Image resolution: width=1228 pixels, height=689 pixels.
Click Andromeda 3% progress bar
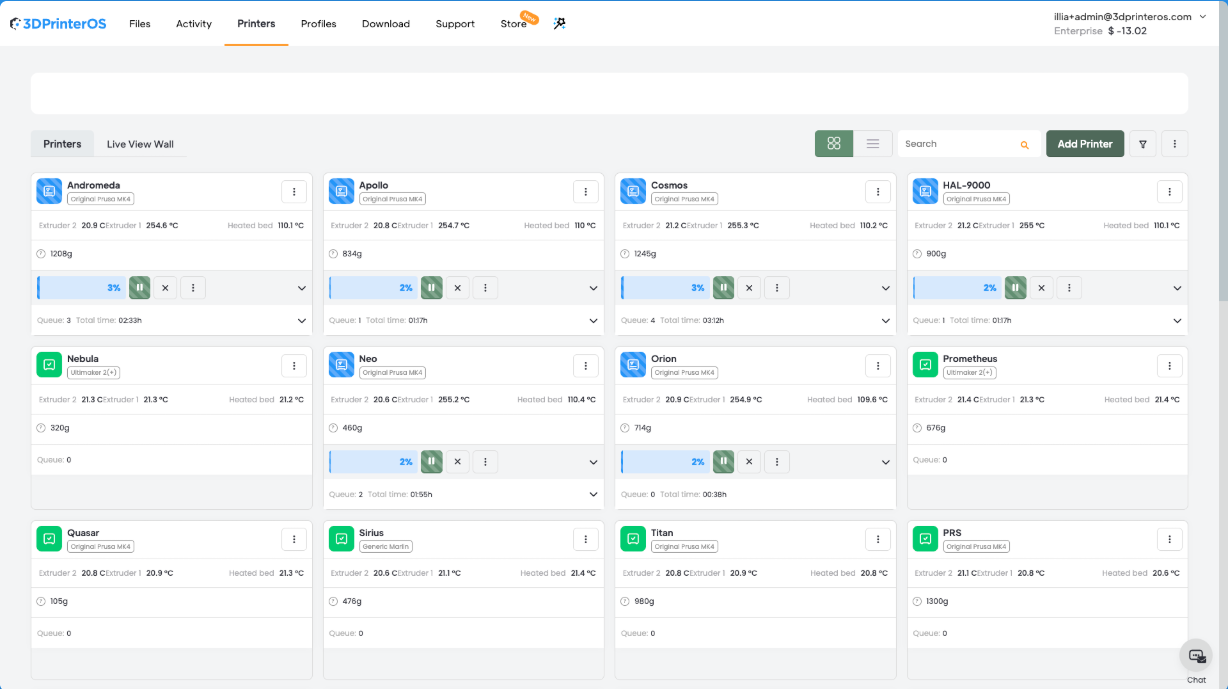[x=81, y=288]
